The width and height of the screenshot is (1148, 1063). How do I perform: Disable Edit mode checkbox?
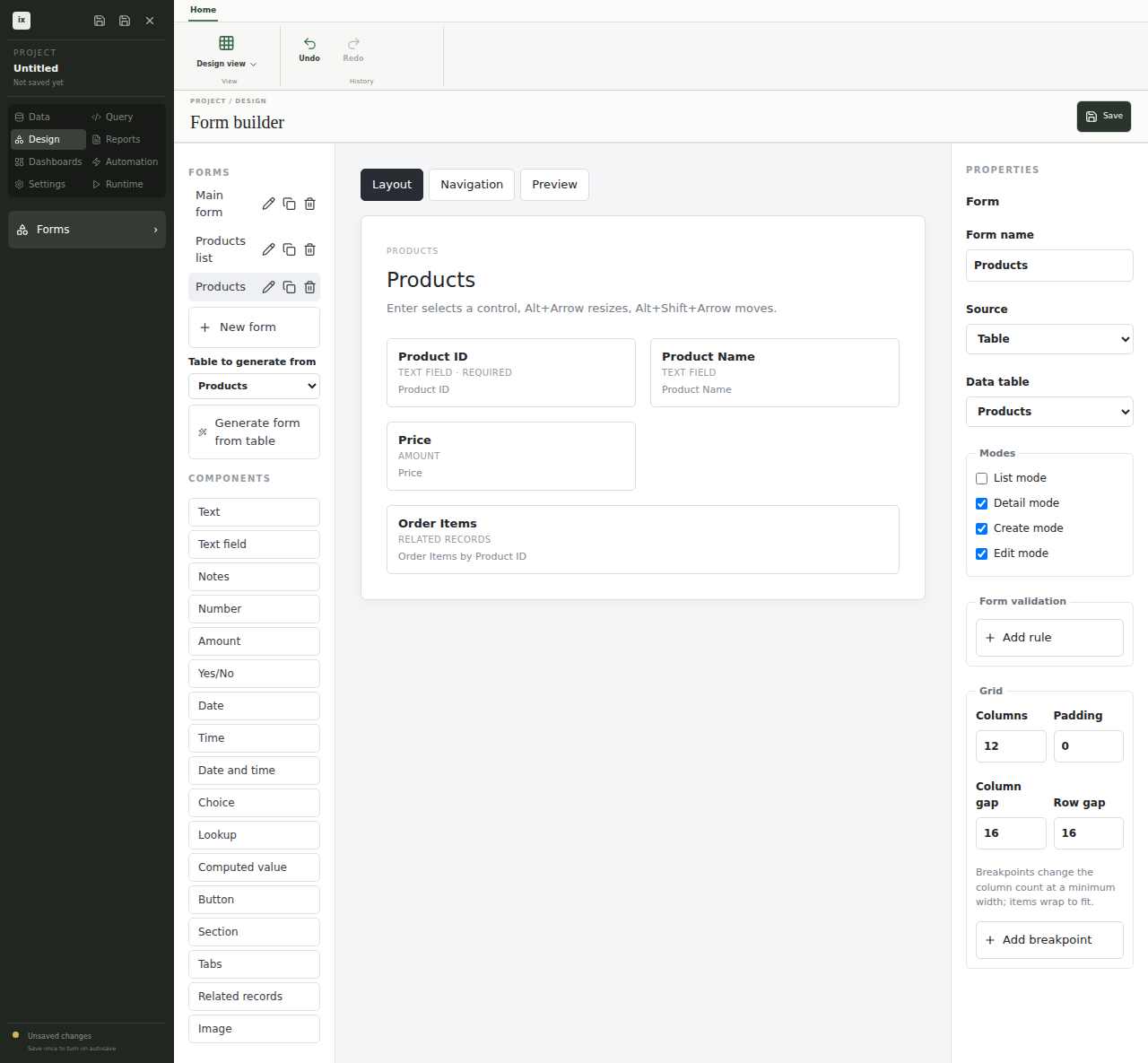point(981,553)
